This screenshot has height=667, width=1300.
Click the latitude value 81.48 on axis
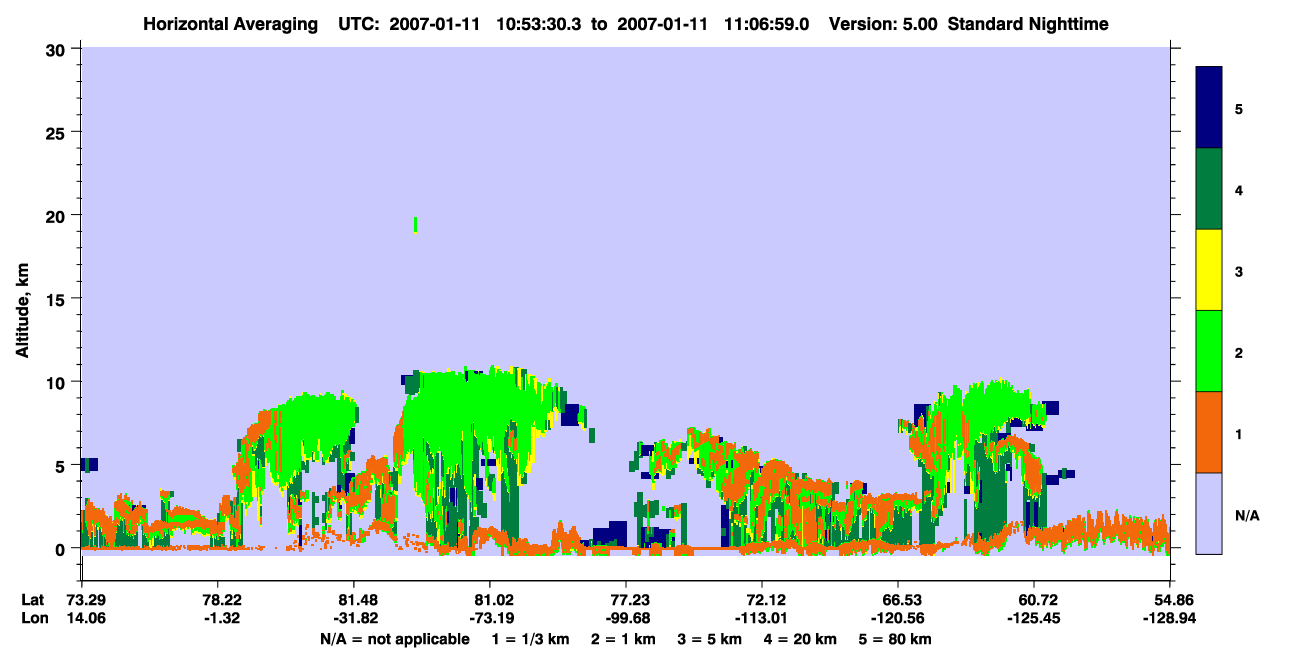pyautogui.click(x=354, y=600)
